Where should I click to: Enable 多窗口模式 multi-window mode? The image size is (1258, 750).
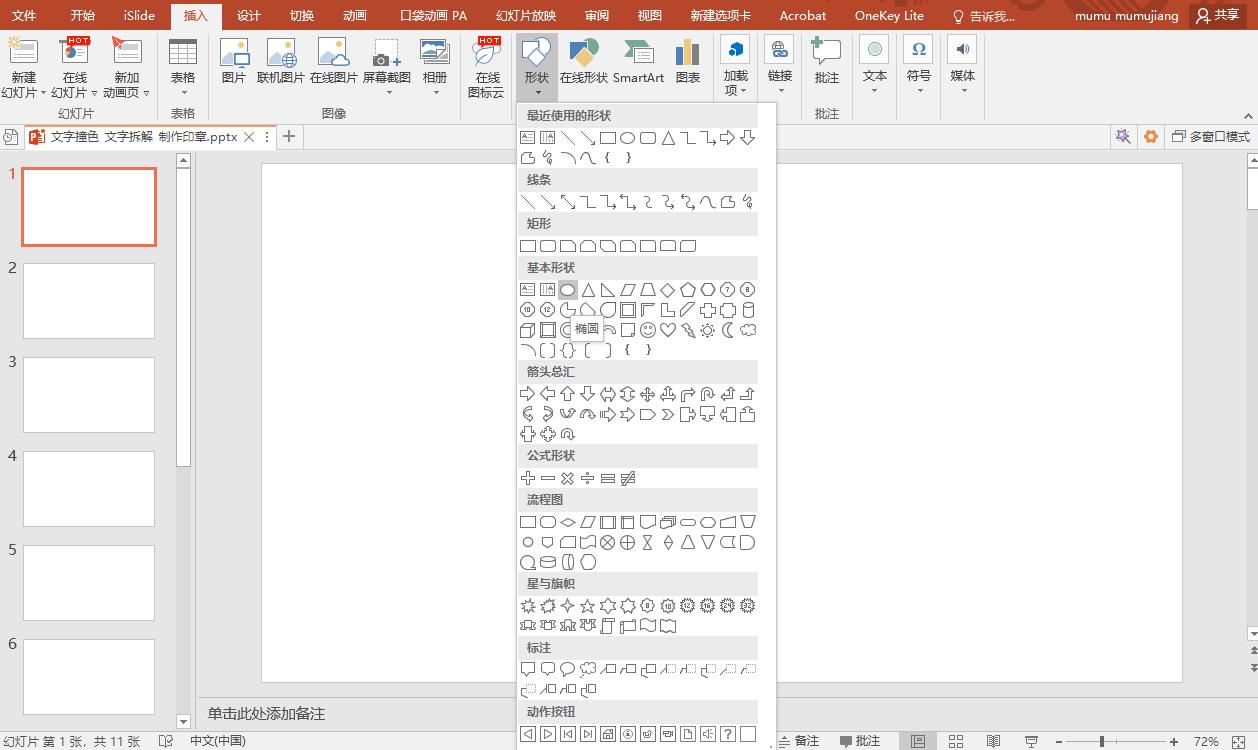[1211, 137]
